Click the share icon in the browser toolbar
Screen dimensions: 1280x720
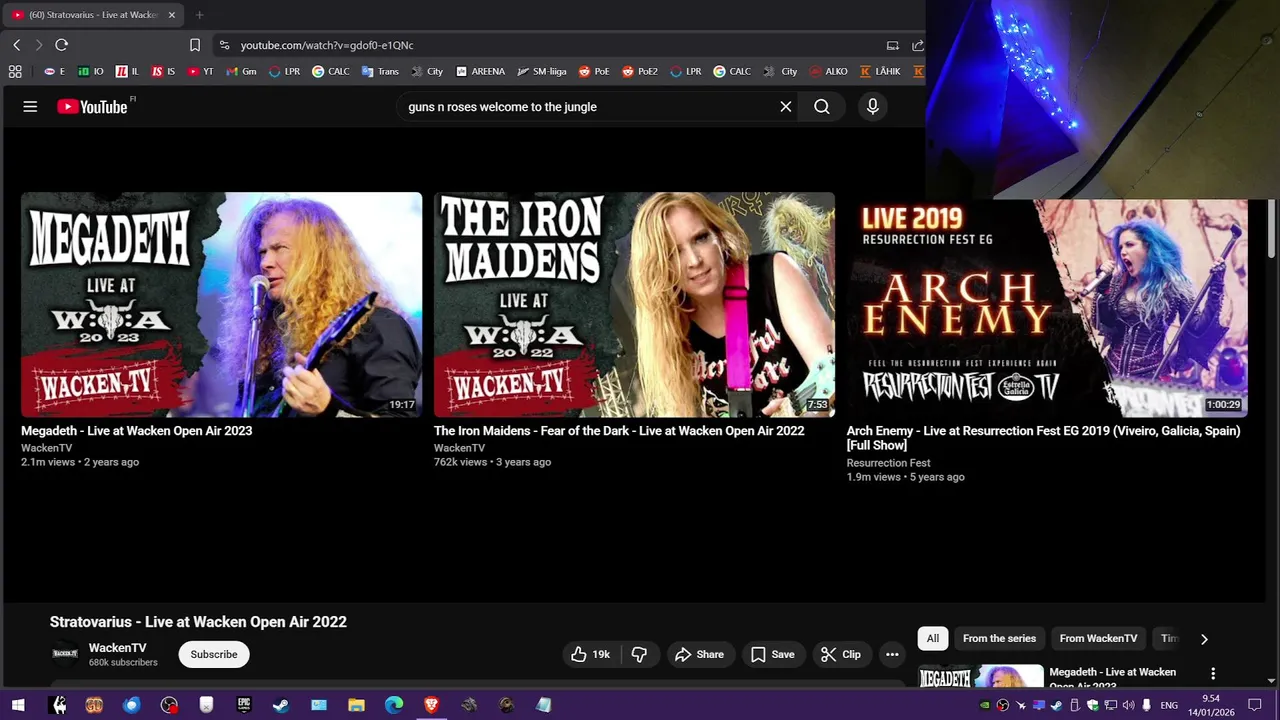[x=917, y=45]
